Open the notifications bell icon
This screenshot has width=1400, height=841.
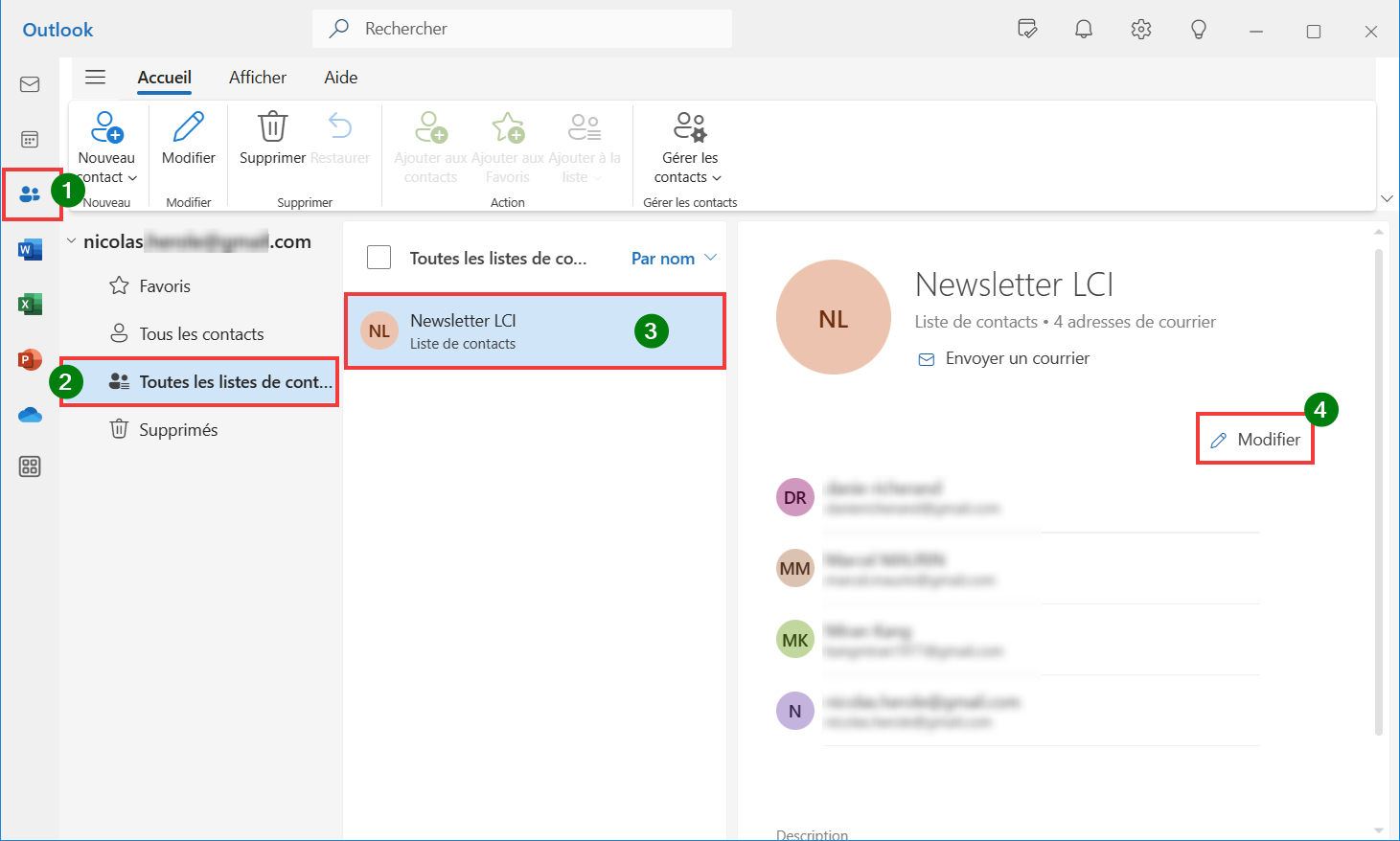tap(1084, 30)
